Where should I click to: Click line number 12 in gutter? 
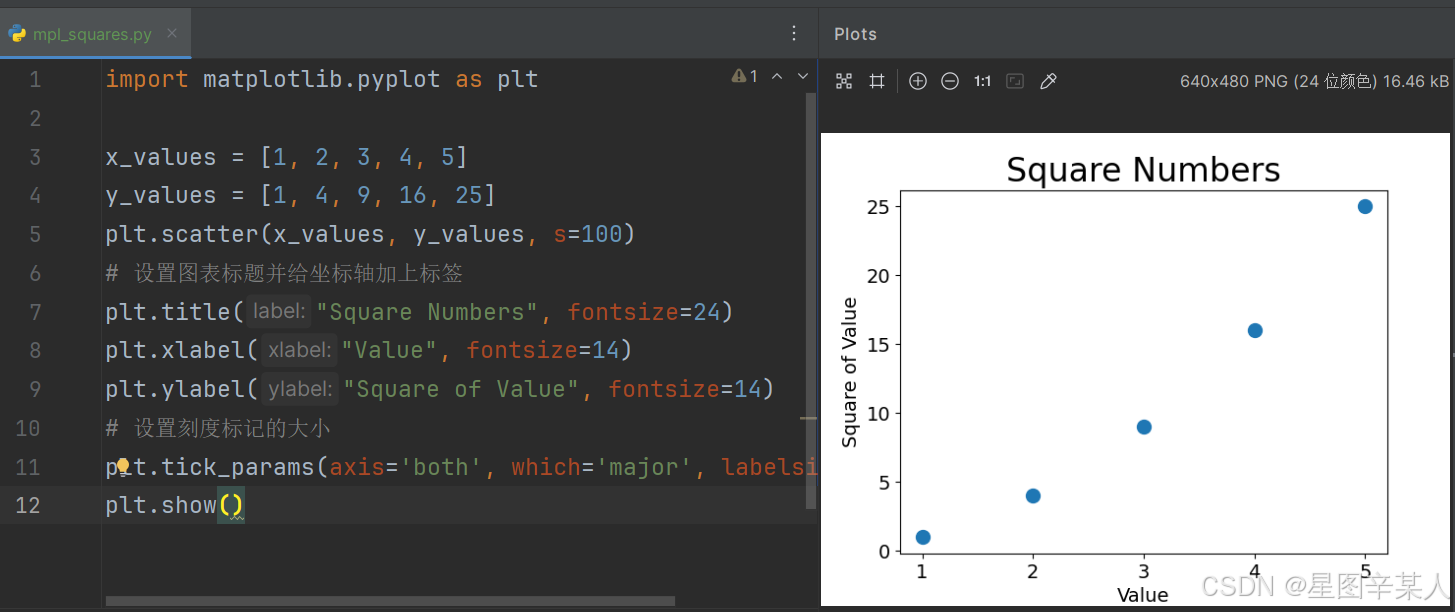pos(28,505)
